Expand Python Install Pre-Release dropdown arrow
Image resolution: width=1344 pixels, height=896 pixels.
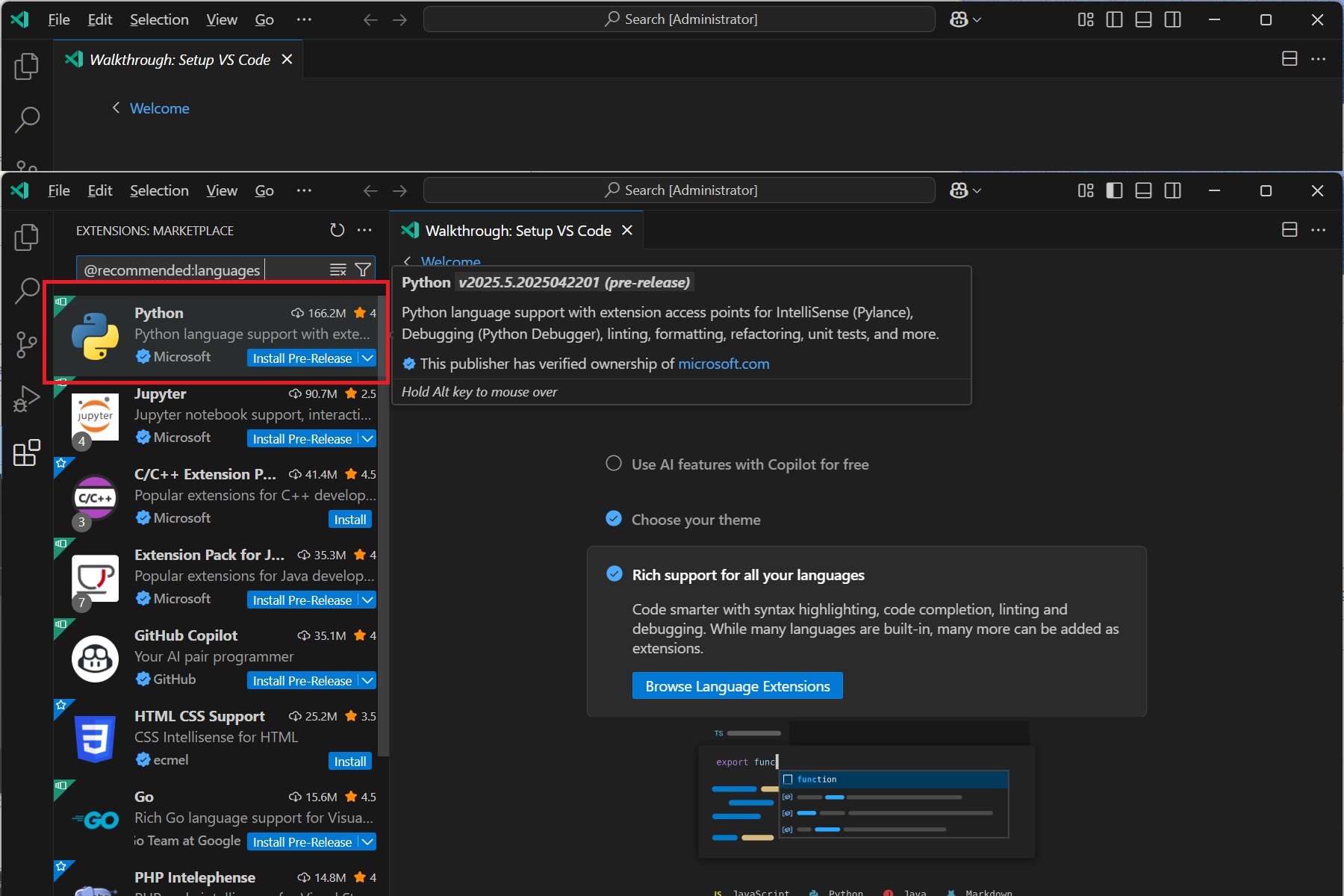[367, 358]
